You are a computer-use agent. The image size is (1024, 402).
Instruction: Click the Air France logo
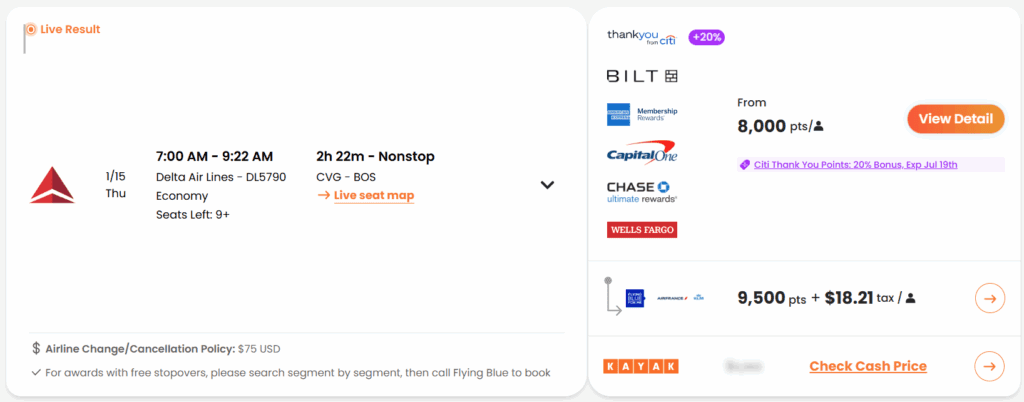671,297
